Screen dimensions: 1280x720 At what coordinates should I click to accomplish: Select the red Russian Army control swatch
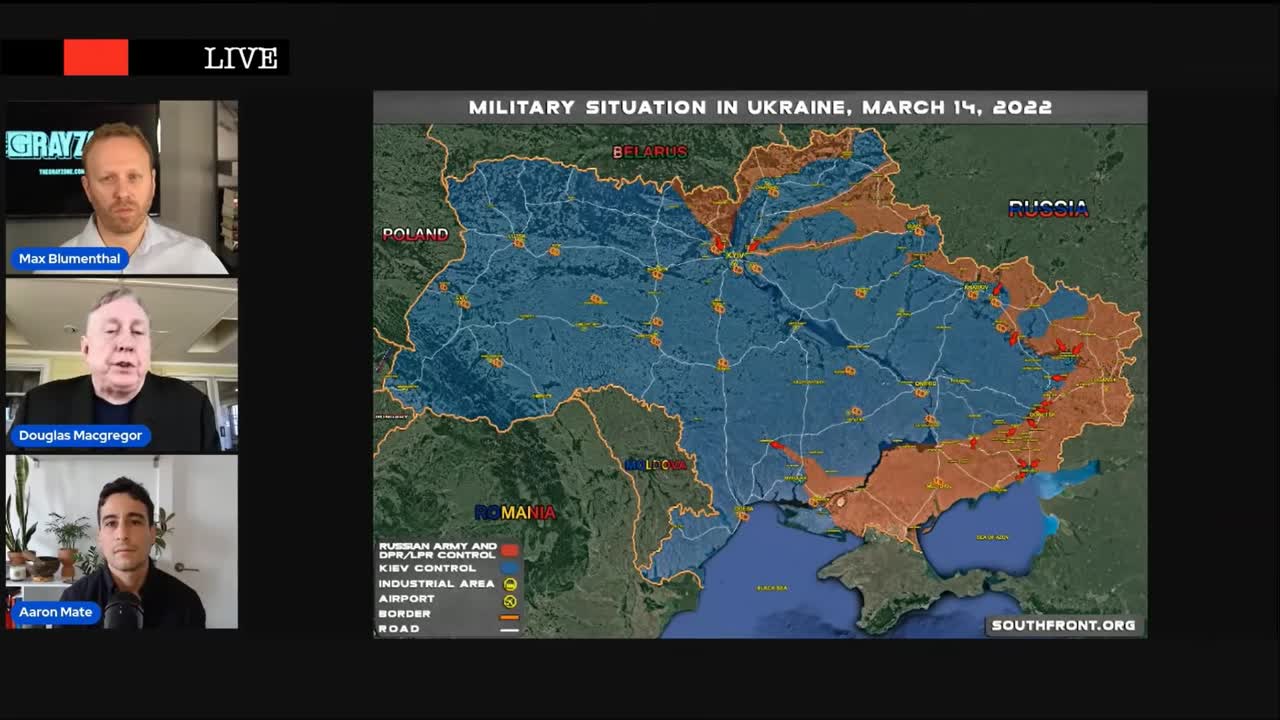point(510,551)
